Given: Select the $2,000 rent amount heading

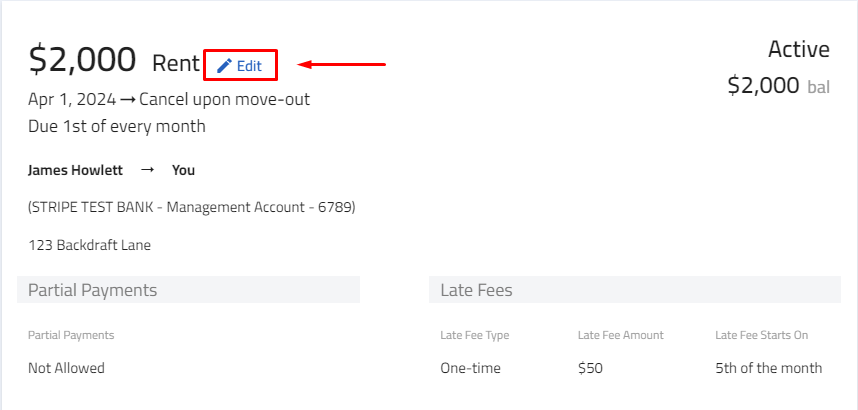Looking at the screenshot, I should 82,59.
